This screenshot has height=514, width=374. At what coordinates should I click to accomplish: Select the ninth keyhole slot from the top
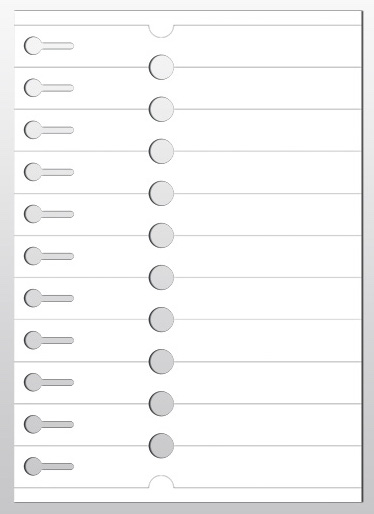(49, 382)
